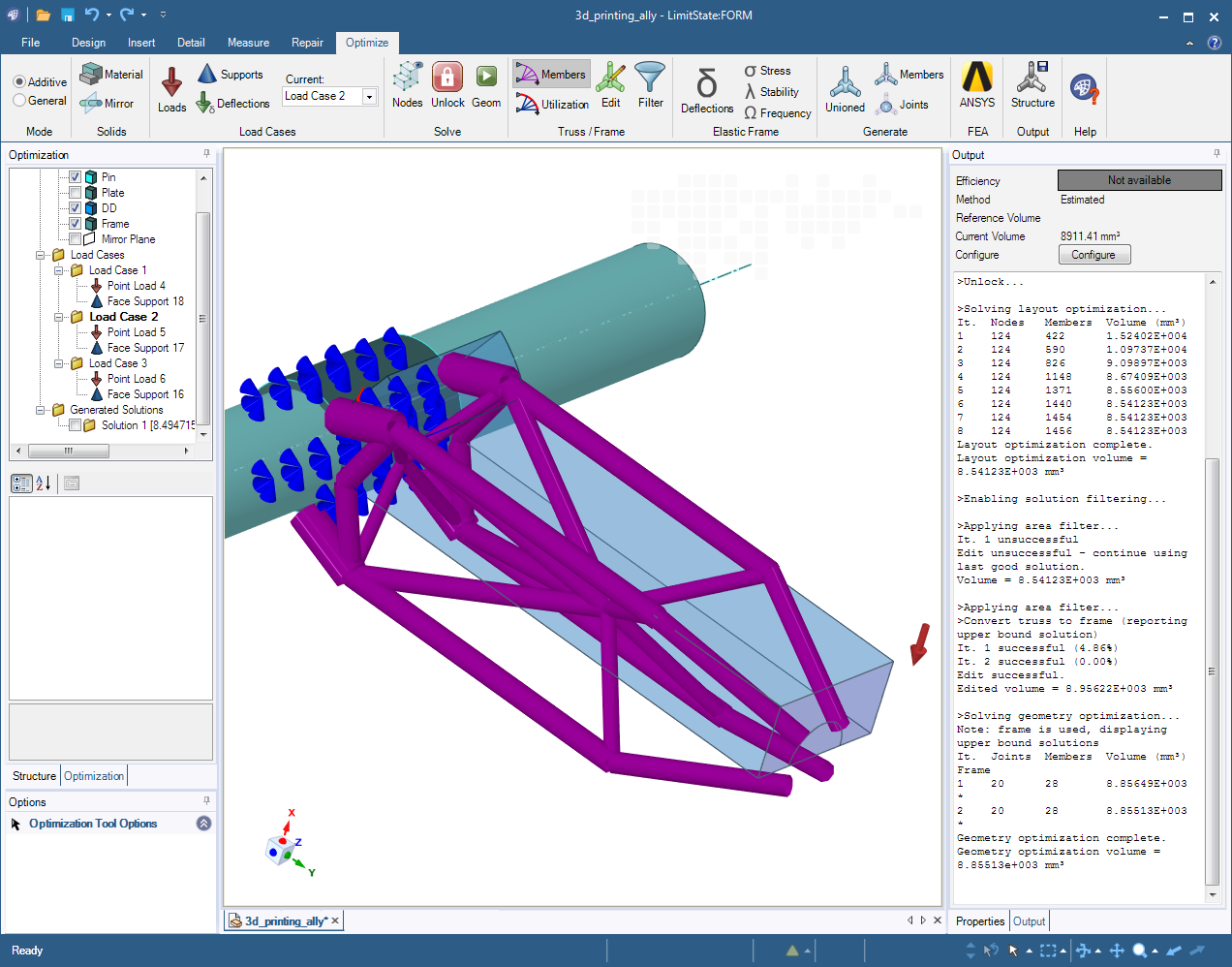Select Point Load 5 in tree
Image resolution: width=1232 pixels, height=967 pixels.
coord(136,332)
